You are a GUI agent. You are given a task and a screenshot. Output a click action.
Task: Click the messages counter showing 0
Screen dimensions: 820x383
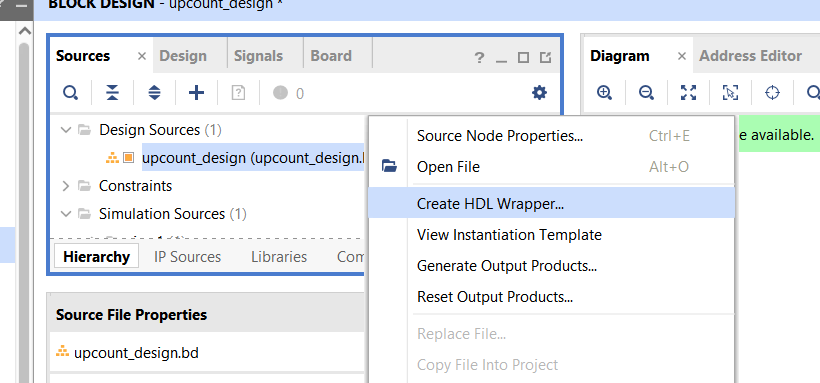point(288,93)
